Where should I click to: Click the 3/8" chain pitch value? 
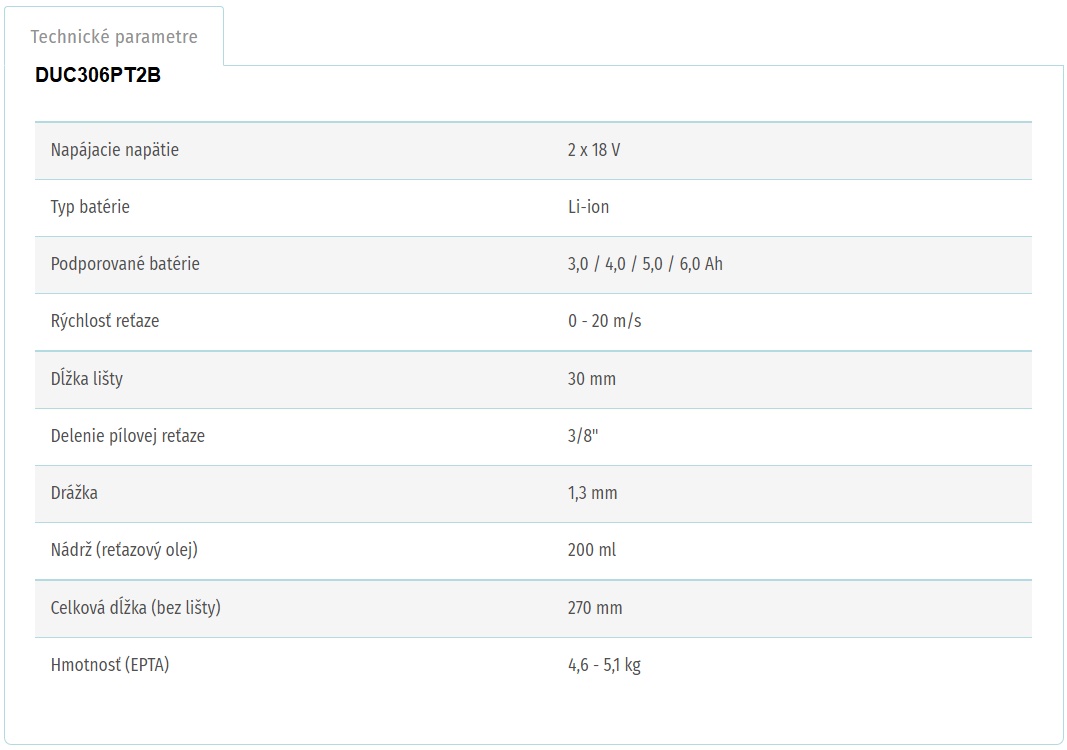pyautogui.click(x=583, y=436)
